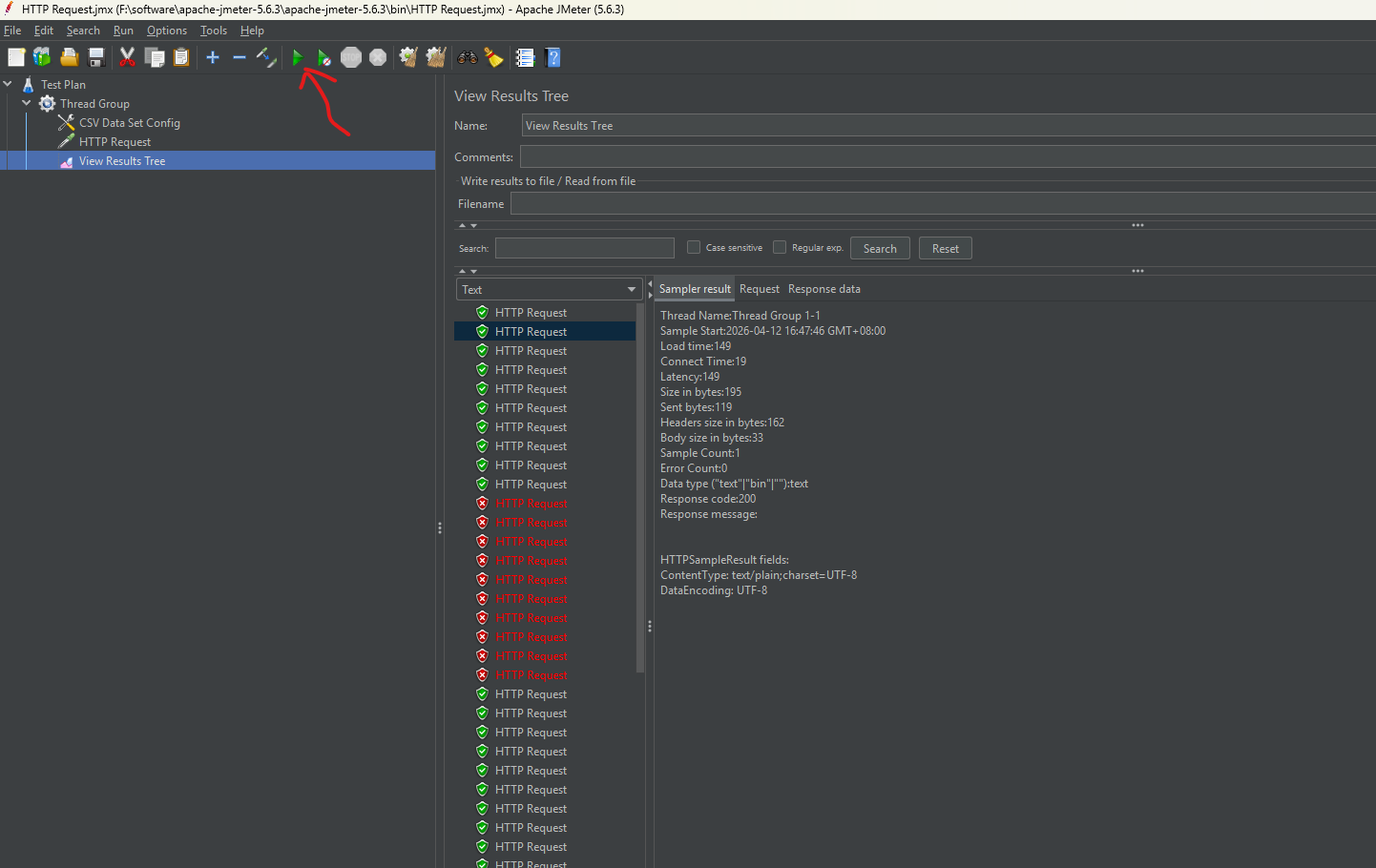Start the test with green play icon
The height and width of the screenshot is (868, 1376).
coord(298,57)
